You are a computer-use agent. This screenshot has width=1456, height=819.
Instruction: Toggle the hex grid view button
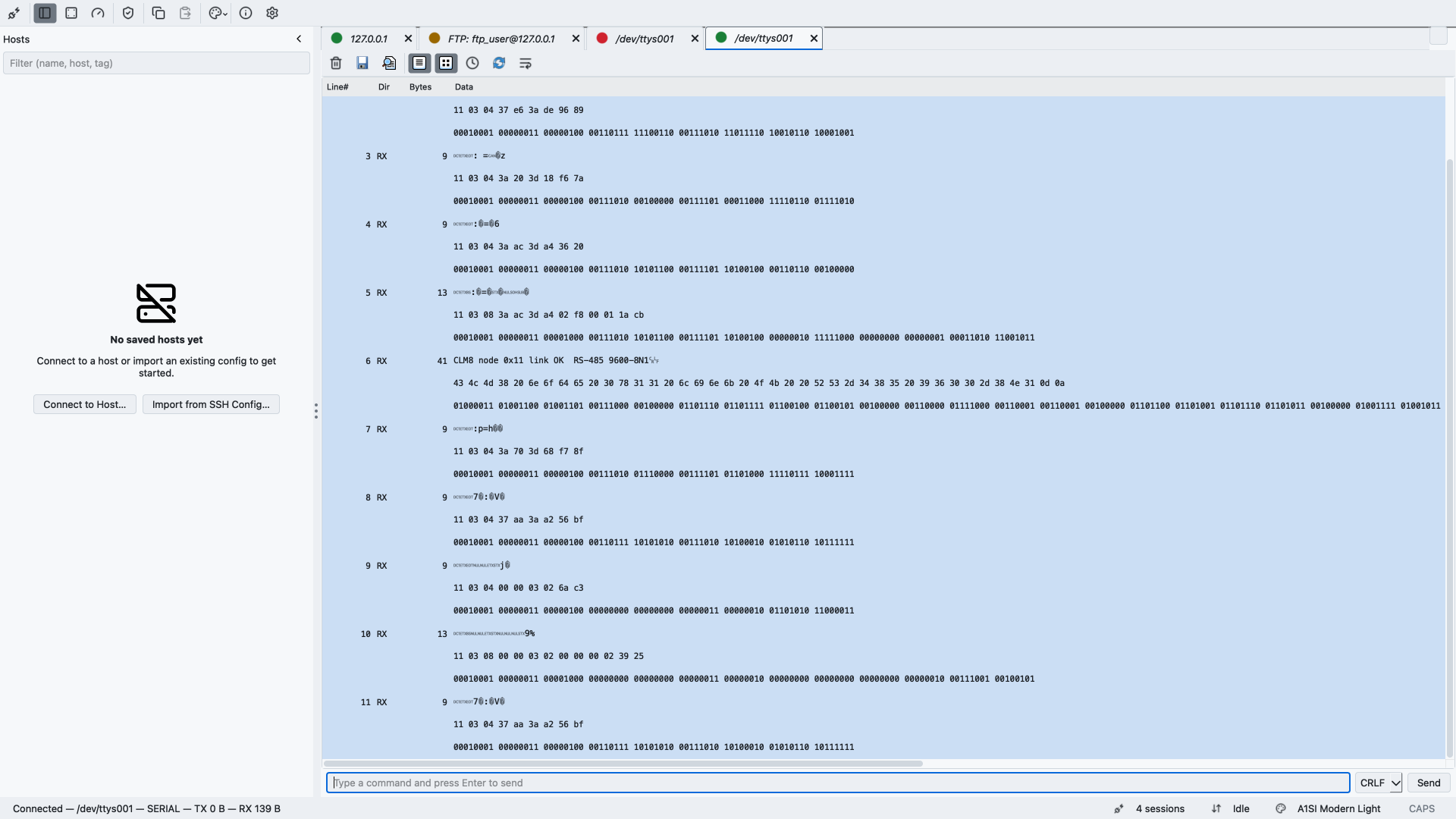point(446,63)
